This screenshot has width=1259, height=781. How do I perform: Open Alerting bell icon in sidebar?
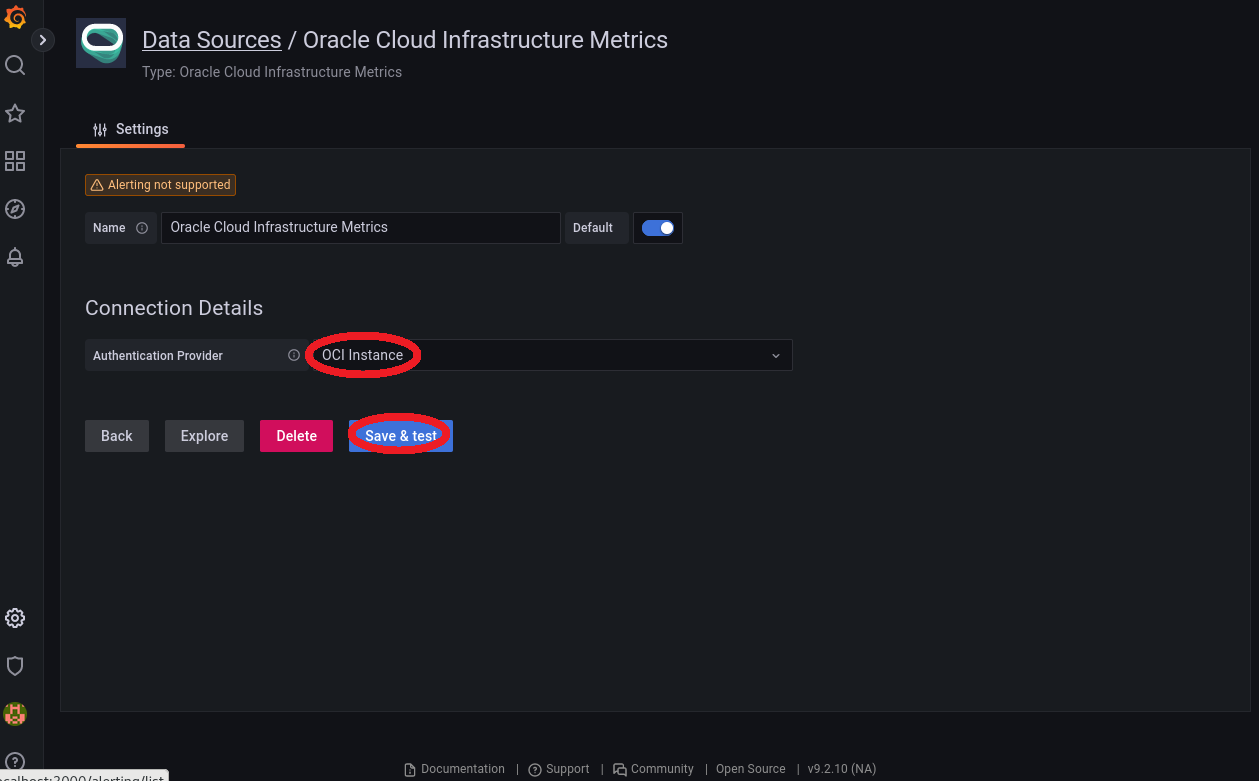click(15, 257)
